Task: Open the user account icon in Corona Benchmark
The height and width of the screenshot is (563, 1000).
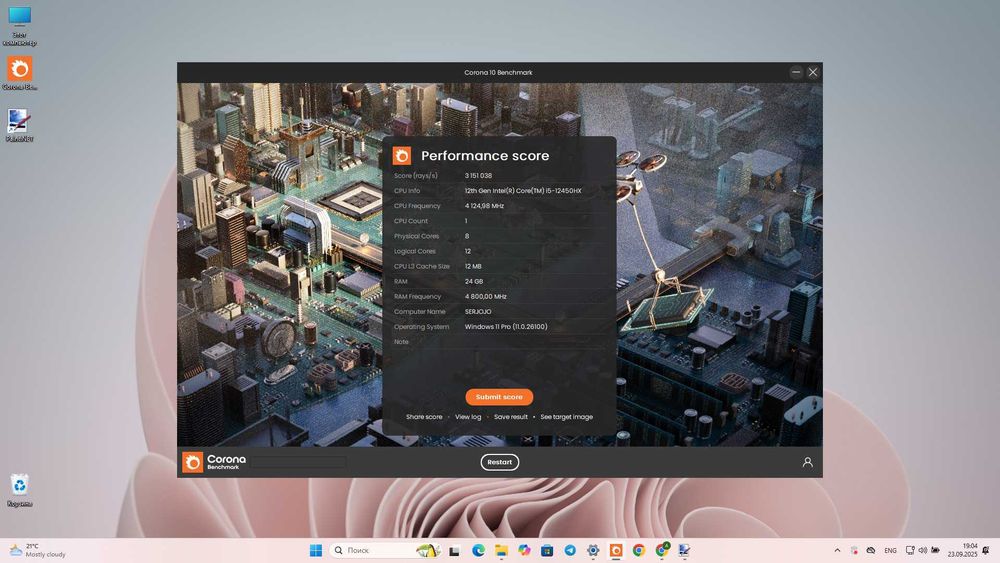Action: click(x=807, y=462)
